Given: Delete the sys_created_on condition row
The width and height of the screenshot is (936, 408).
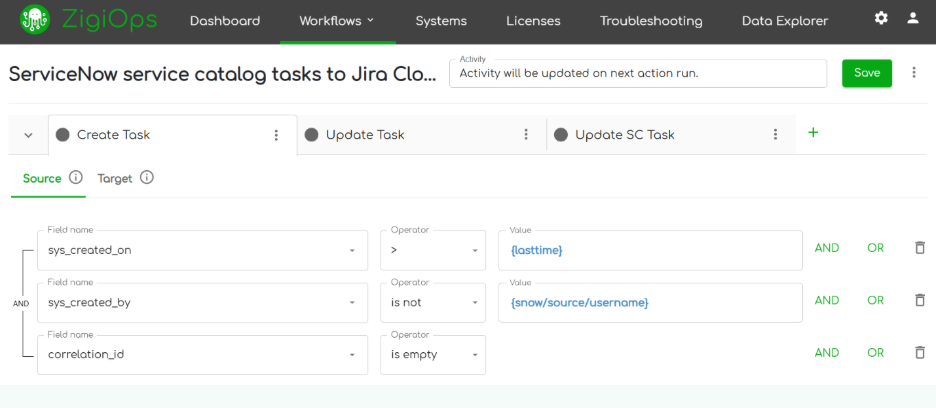Looking at the screenshot, I should tap(920, 248).
